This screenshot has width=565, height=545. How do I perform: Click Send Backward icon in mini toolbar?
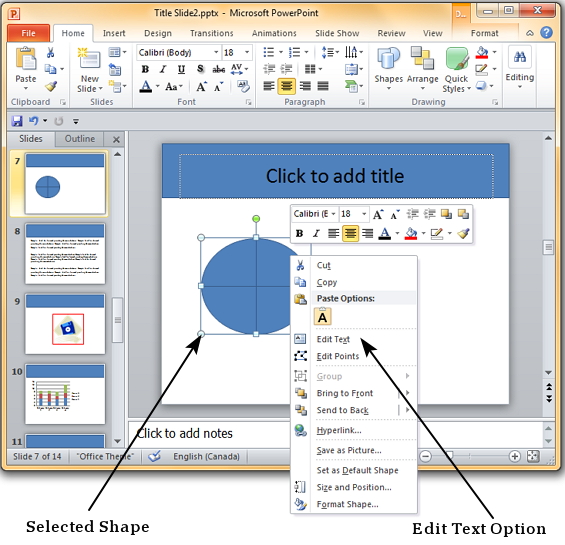[463, 214]
